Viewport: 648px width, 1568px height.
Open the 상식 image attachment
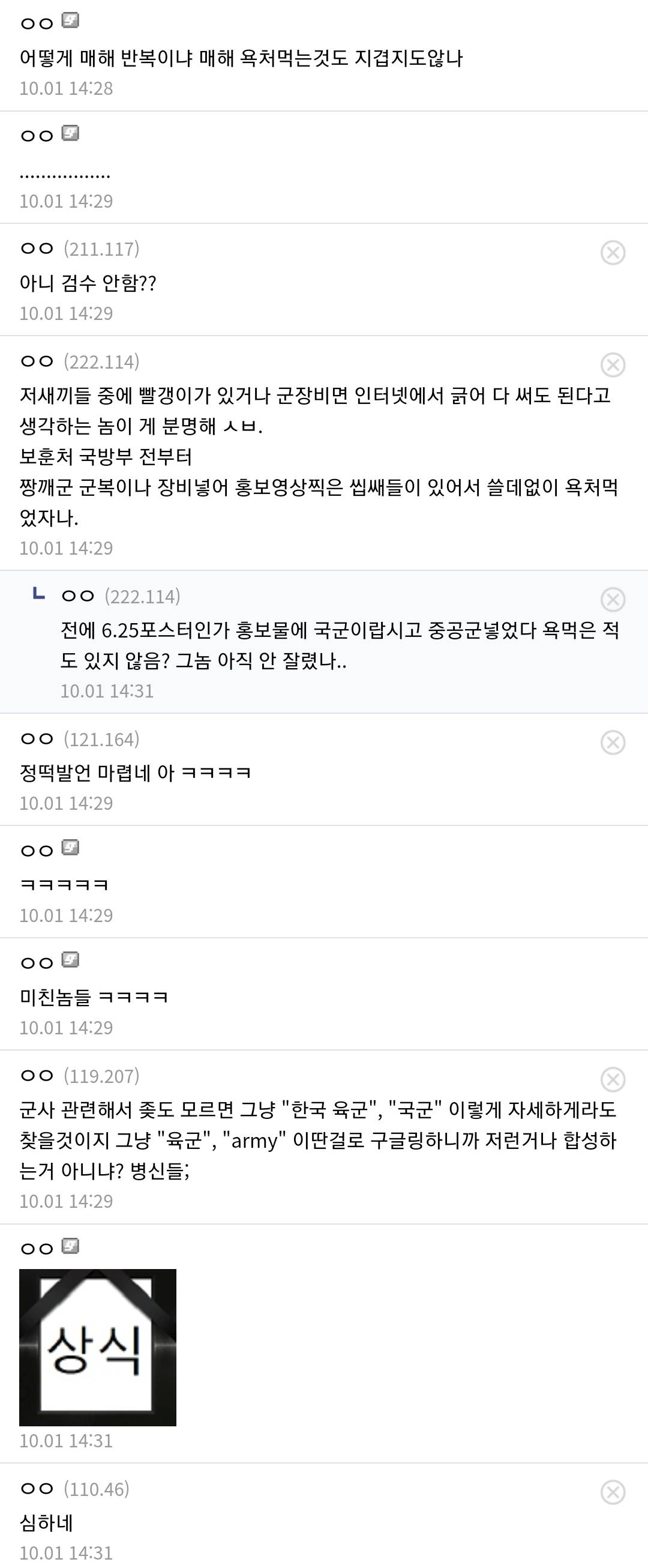pyautogui.click(x=97, y=1348)
